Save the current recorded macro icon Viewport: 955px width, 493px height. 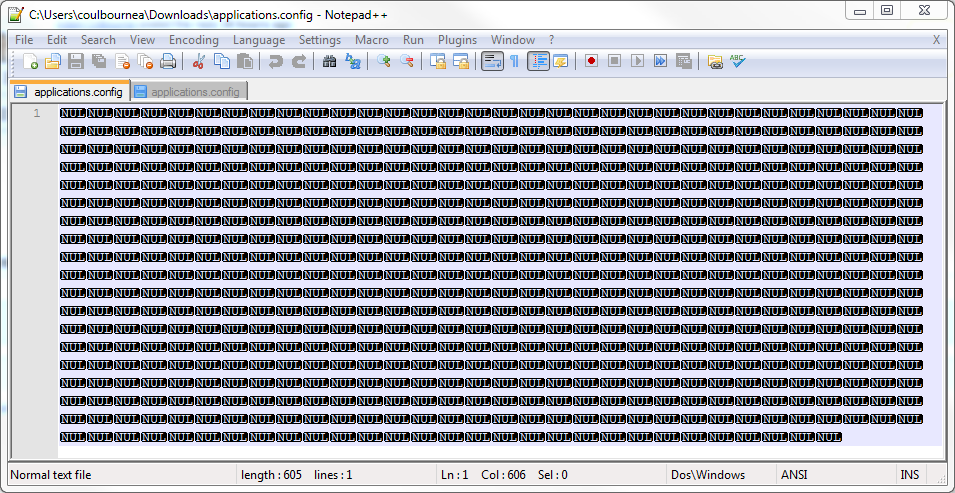pos(683,61)
